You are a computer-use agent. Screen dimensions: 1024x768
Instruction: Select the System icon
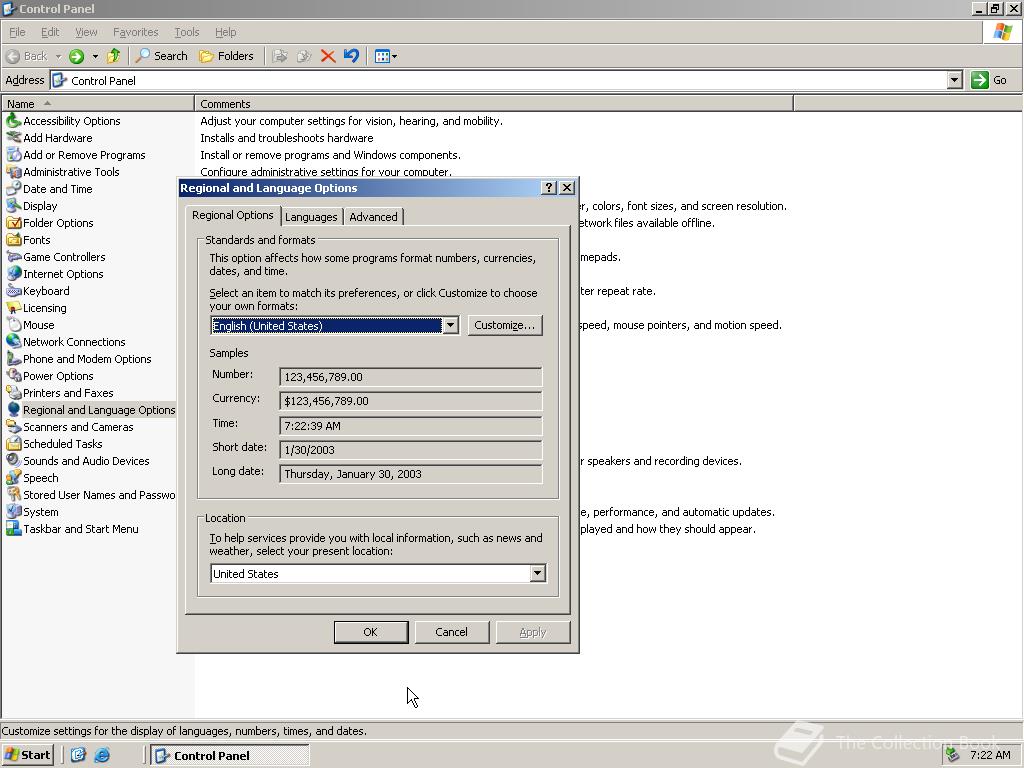coord(13,511)
